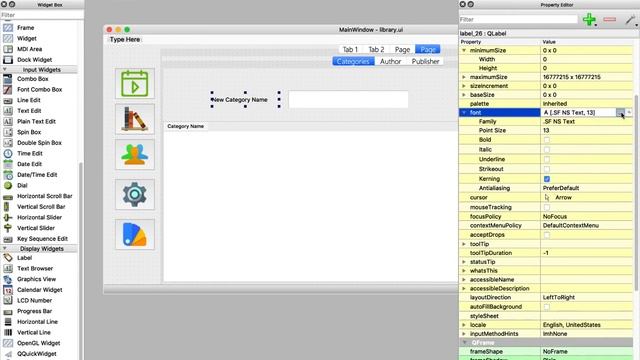This screenshot has height=360, width=640.
Task: Expand the locale property
Action: 464,325
